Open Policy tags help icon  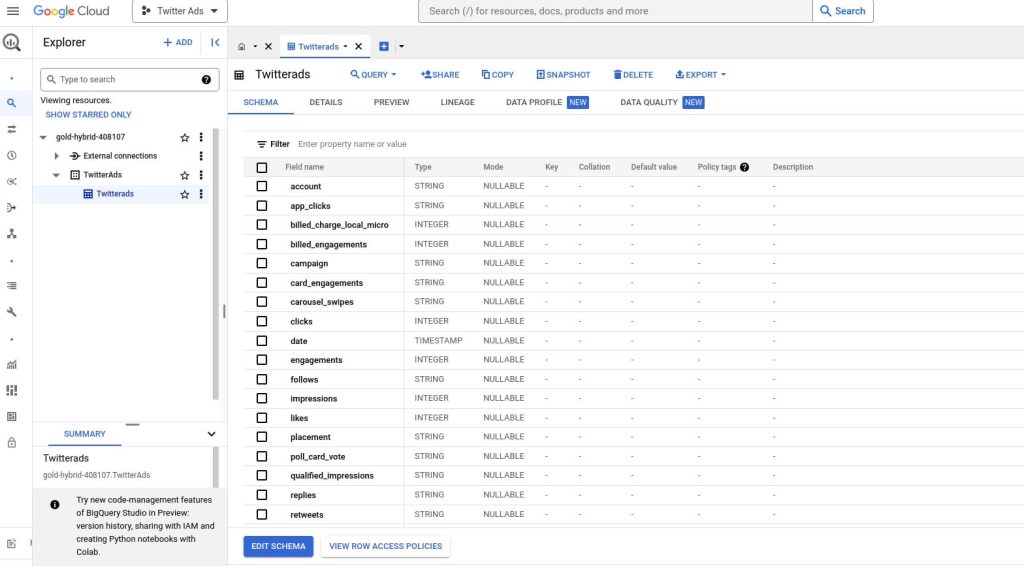(x=744, y=167)
